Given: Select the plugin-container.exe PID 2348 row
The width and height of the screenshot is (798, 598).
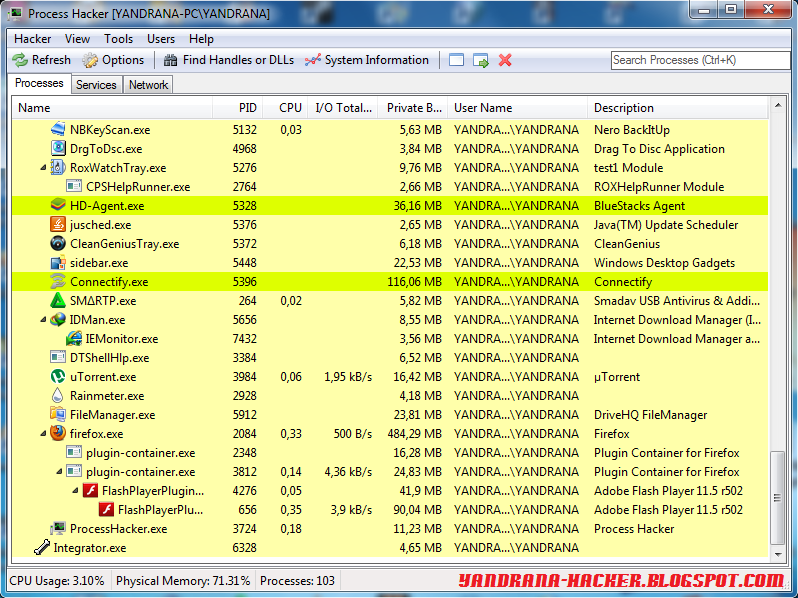Looking at the screenshot, I should (390, 452).
